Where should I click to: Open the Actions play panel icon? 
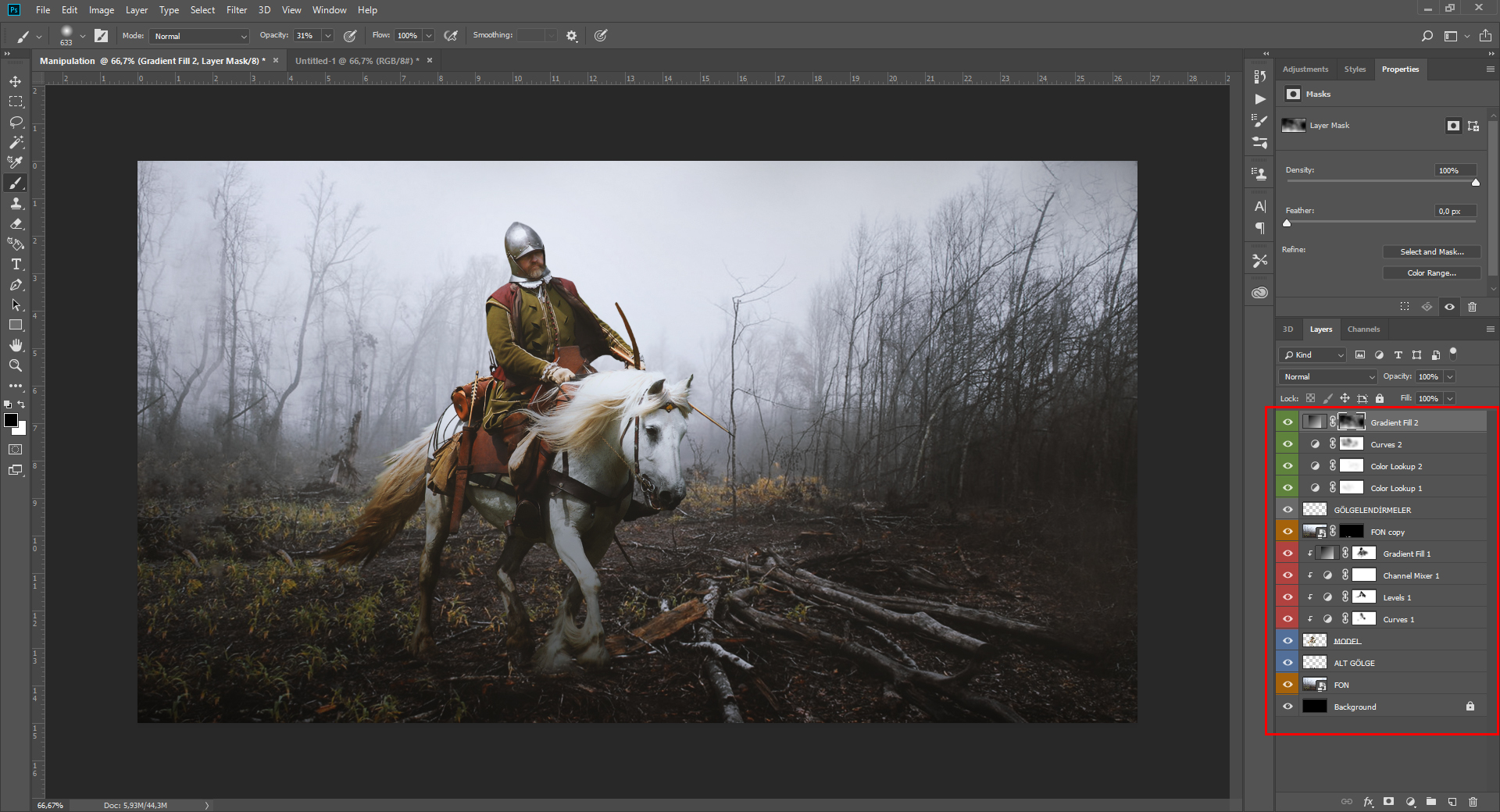(x=1259, y=99)
